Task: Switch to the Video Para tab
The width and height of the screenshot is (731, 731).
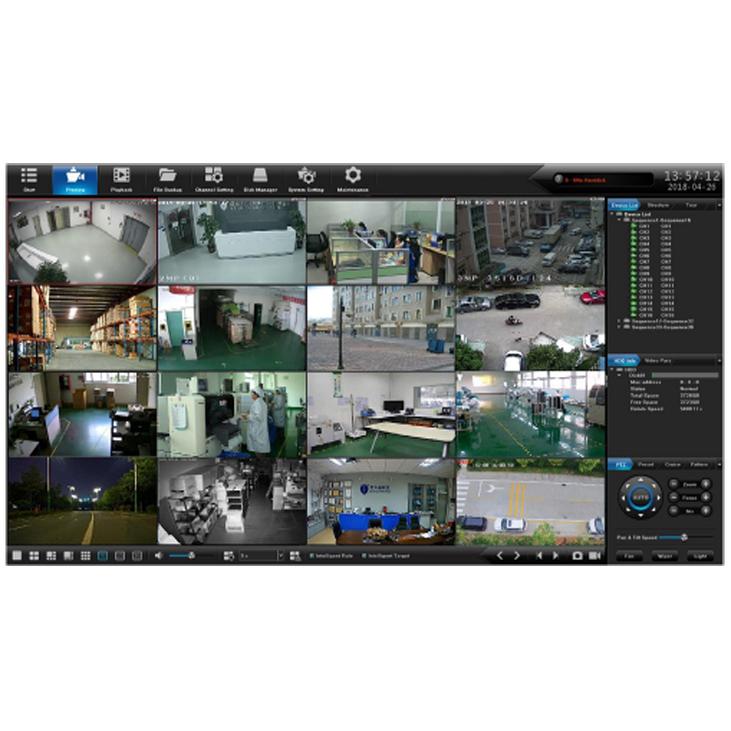Action: [657, 359]
